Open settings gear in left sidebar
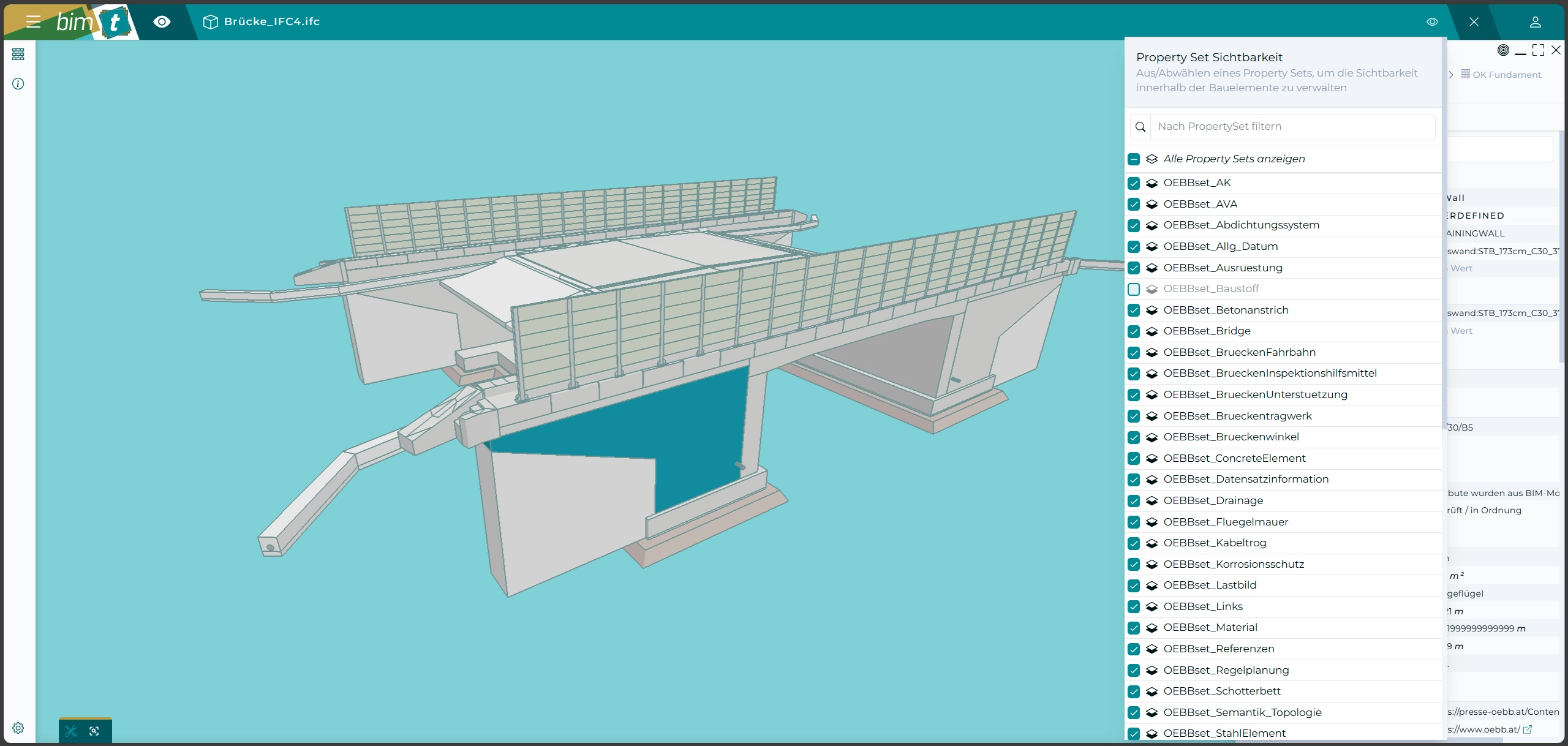The height and width of the screenshot is (746, 1568). [18, 728]
